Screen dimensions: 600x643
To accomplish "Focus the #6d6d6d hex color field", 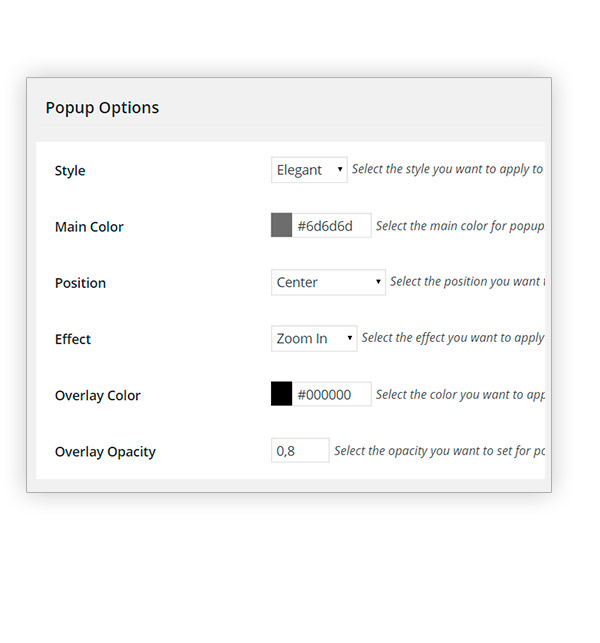I will coord(332,226).
